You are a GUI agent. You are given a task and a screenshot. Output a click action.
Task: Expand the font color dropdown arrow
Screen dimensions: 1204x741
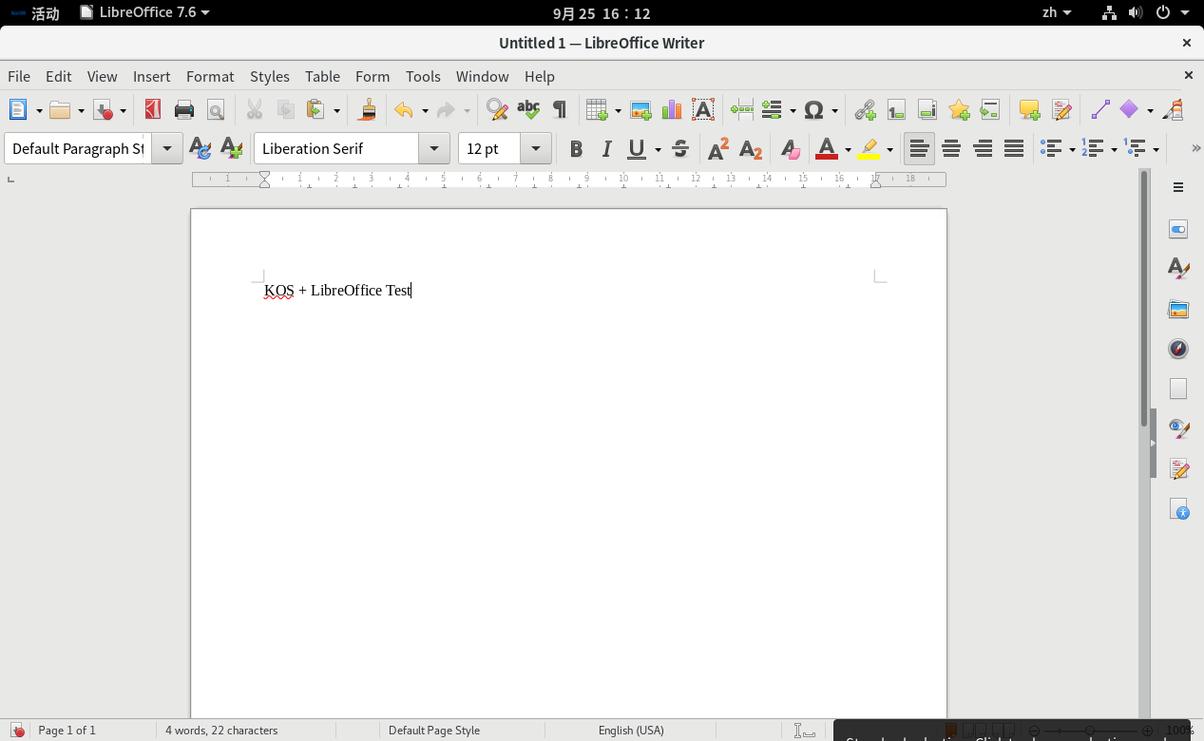[x=847, y=148]
